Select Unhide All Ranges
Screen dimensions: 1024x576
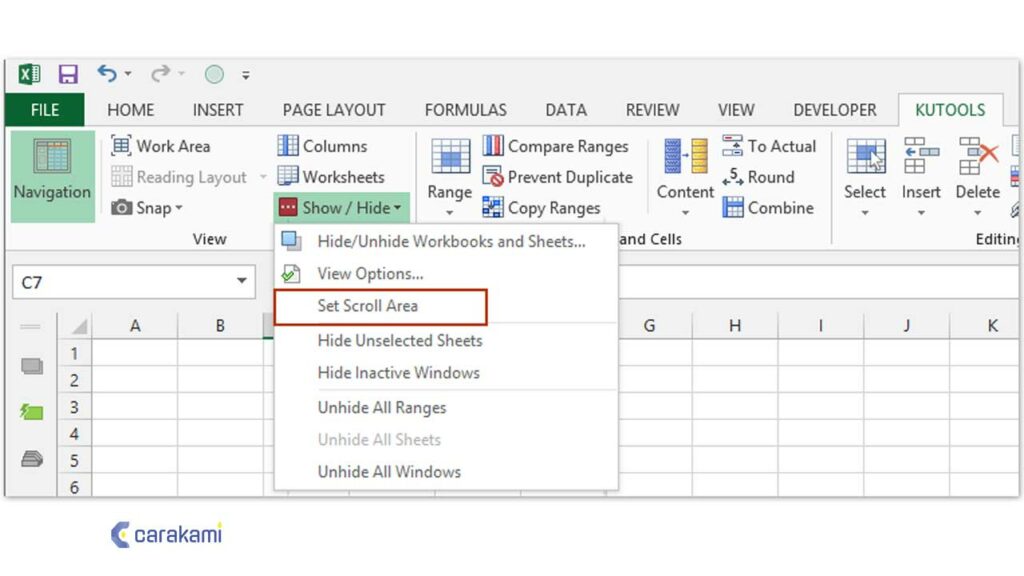coord(446,408)
